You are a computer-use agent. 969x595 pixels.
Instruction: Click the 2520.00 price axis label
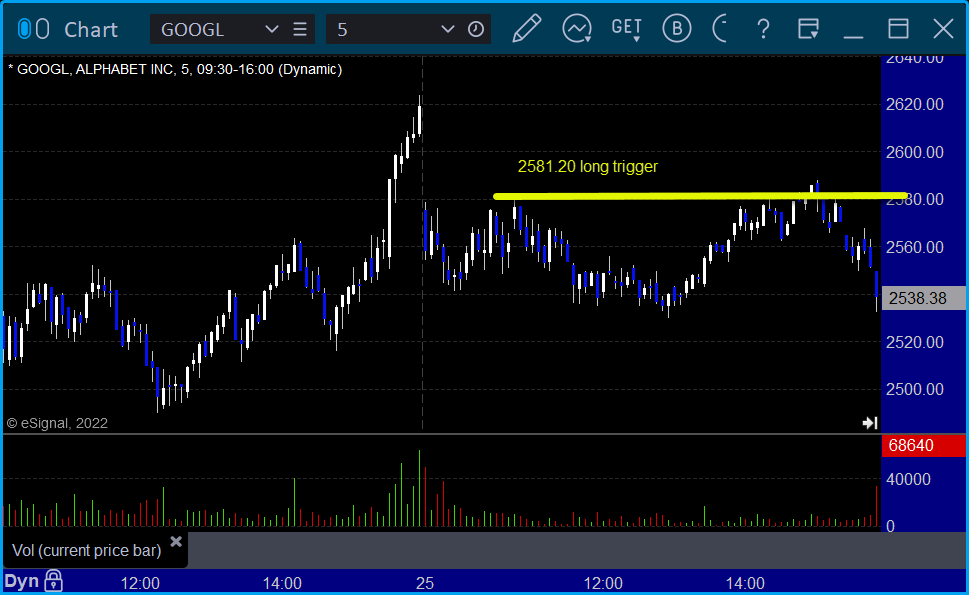(915, 342)
